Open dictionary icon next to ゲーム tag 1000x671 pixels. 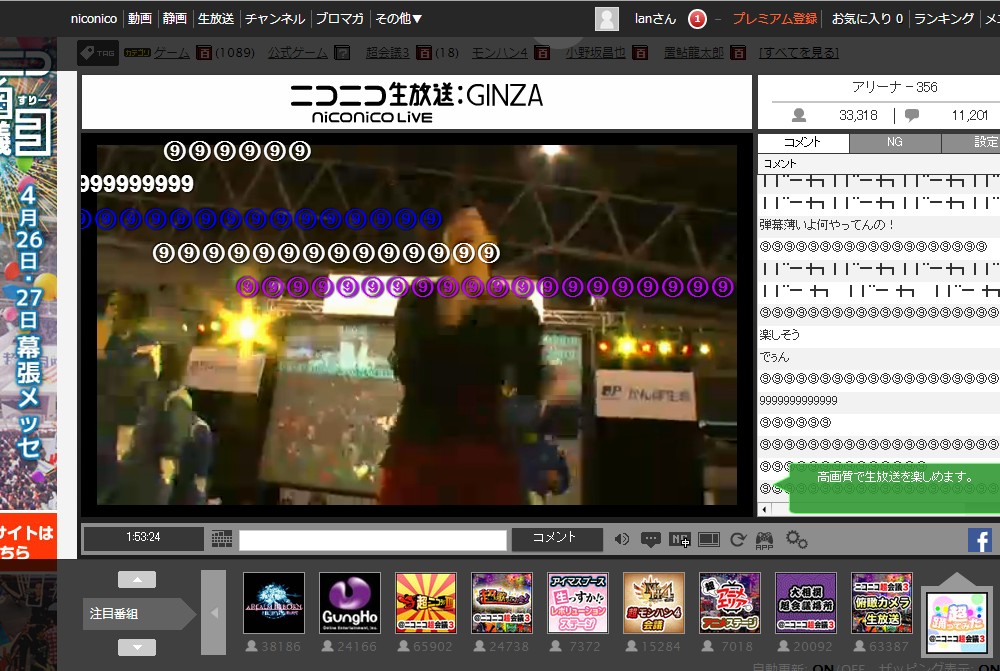pos(203,53)
